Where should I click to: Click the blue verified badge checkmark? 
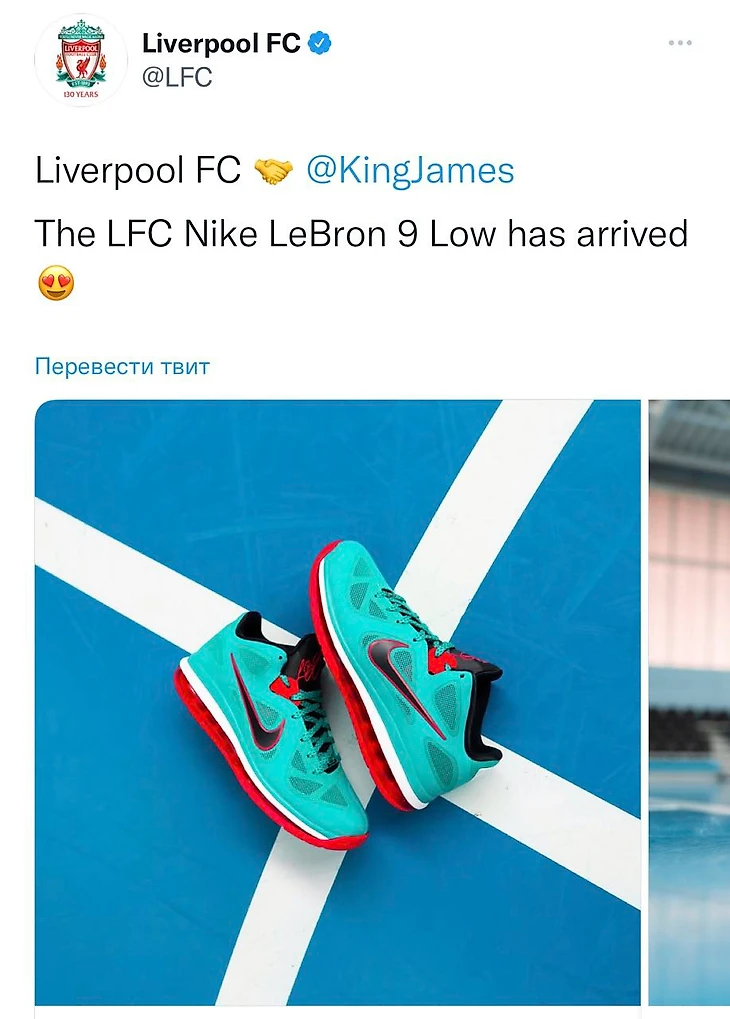pyautogui.click(x=319, y=44)
